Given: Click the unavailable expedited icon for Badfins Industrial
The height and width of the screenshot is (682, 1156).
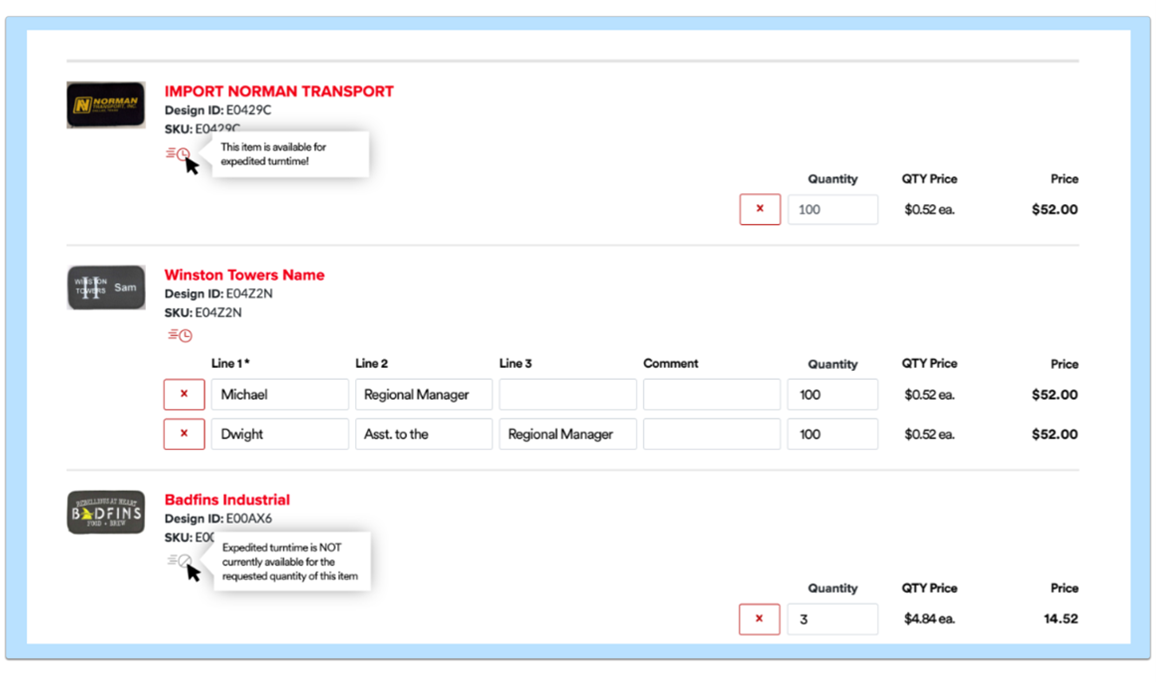Looking at the screenshot, I should pos(179,560).
